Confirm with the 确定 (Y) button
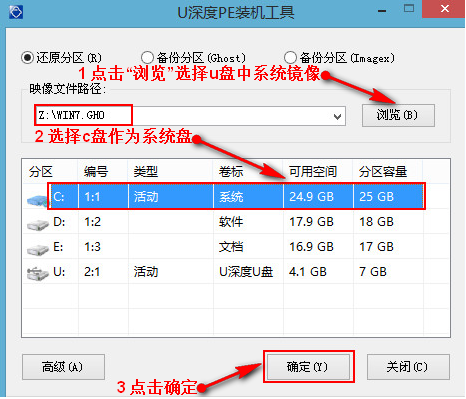The width and height of the screenshot is (466, 399). 308,367
